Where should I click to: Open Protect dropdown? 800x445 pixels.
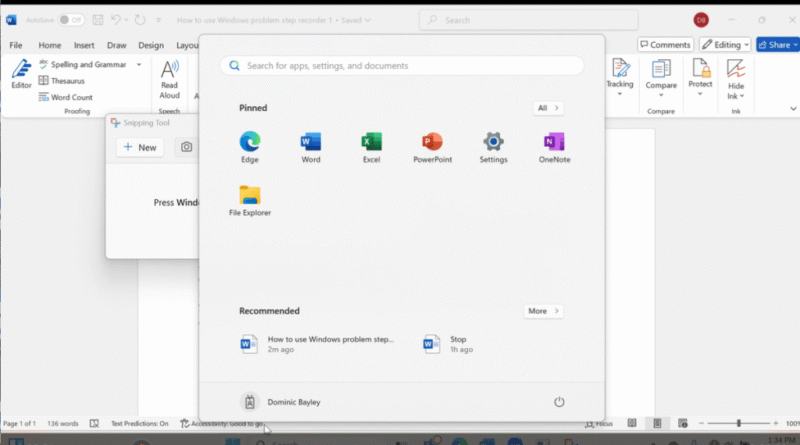click(x=700, y=78)
